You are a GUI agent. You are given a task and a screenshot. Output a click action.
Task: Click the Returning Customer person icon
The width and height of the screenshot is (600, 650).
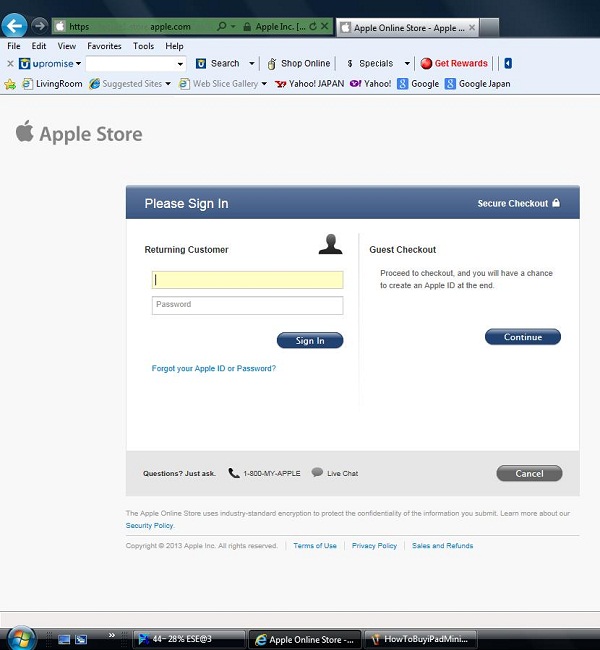coord(330,244)
